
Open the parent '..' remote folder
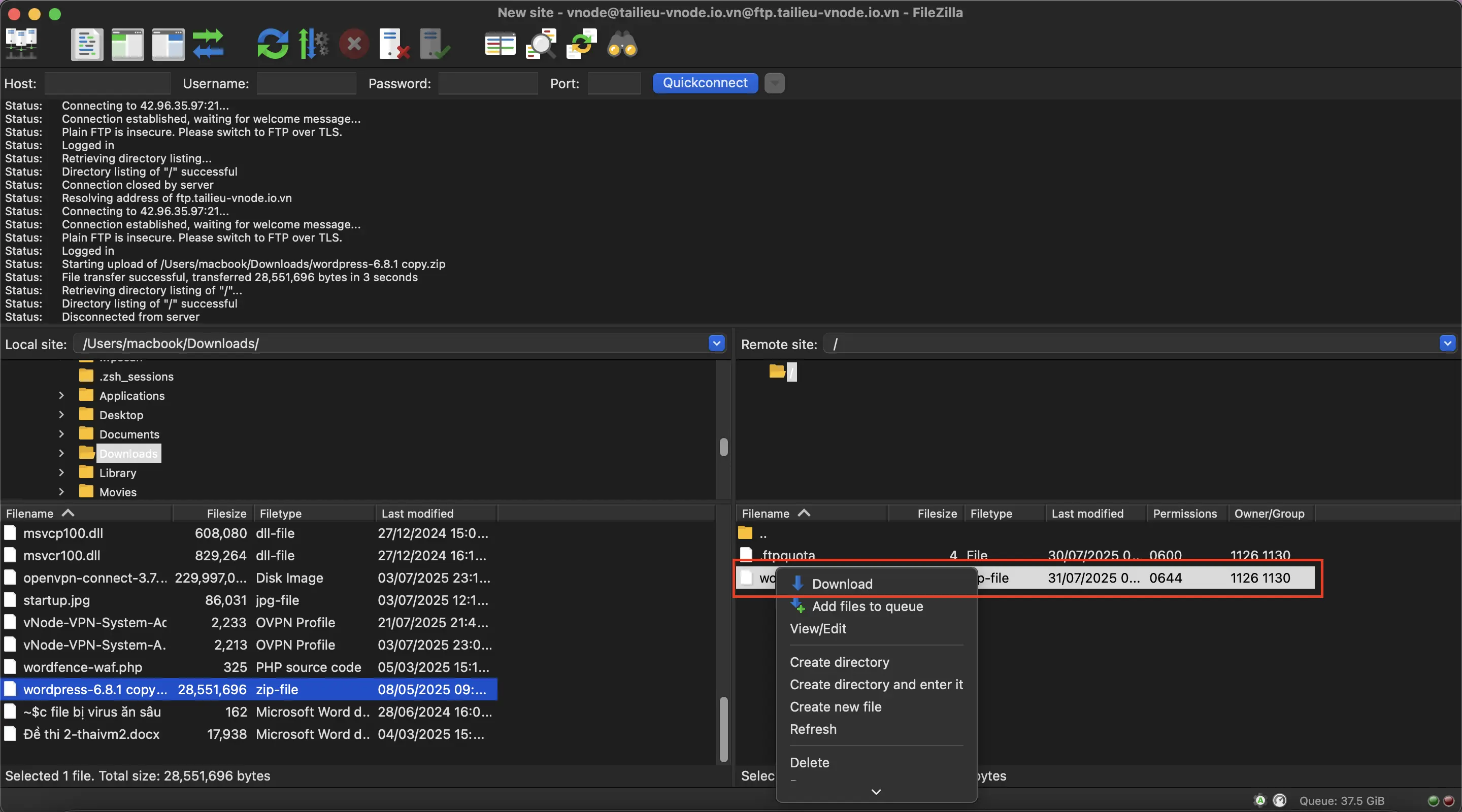tap(1025, 533)
